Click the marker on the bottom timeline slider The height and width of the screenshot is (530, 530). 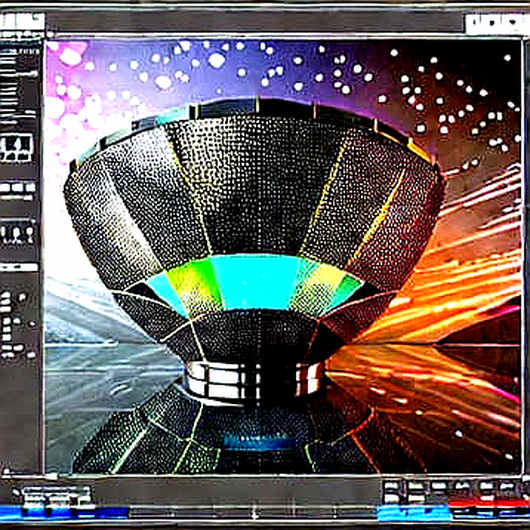(x=254, y=514)
